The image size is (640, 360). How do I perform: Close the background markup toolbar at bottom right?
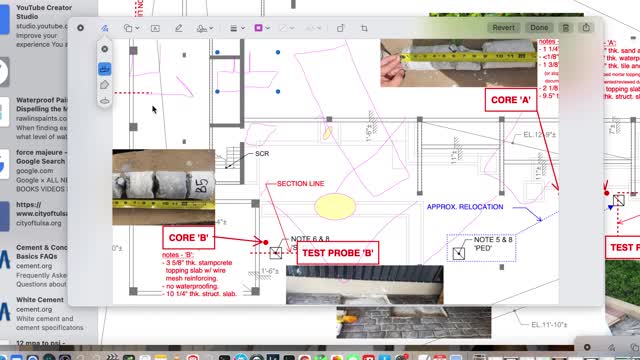pos(587,347)
